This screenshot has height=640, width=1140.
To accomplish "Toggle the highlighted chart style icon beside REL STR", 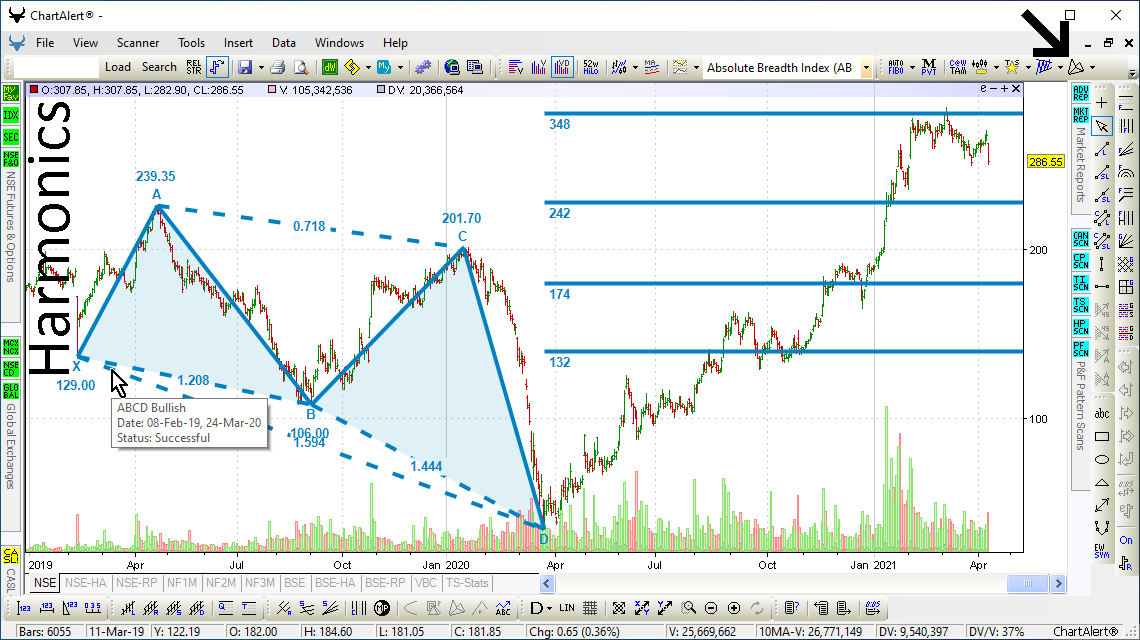I will coord(217,68).
